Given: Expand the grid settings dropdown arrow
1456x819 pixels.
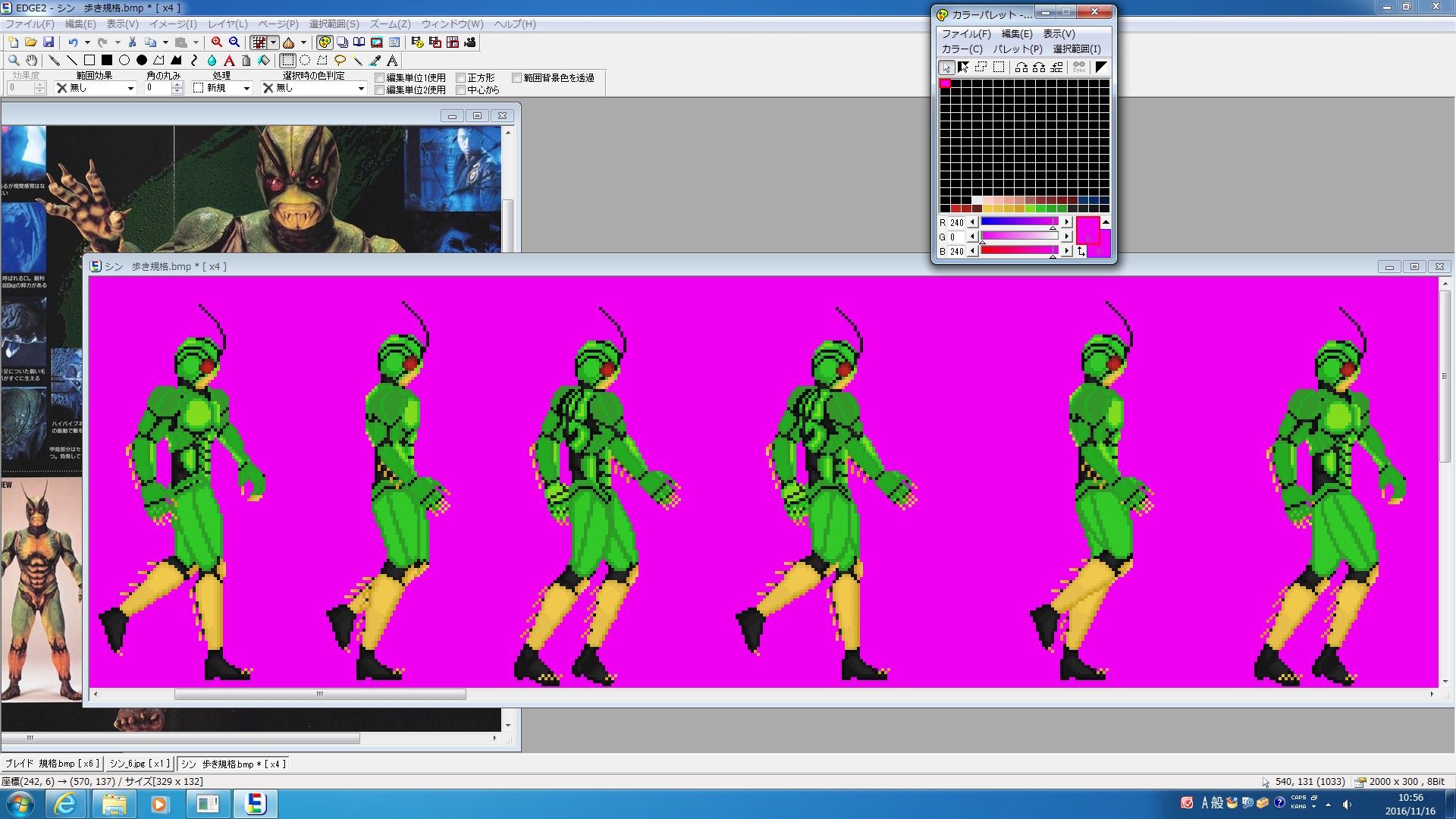Looking at the screenshot, I should (x=274, y=42).
